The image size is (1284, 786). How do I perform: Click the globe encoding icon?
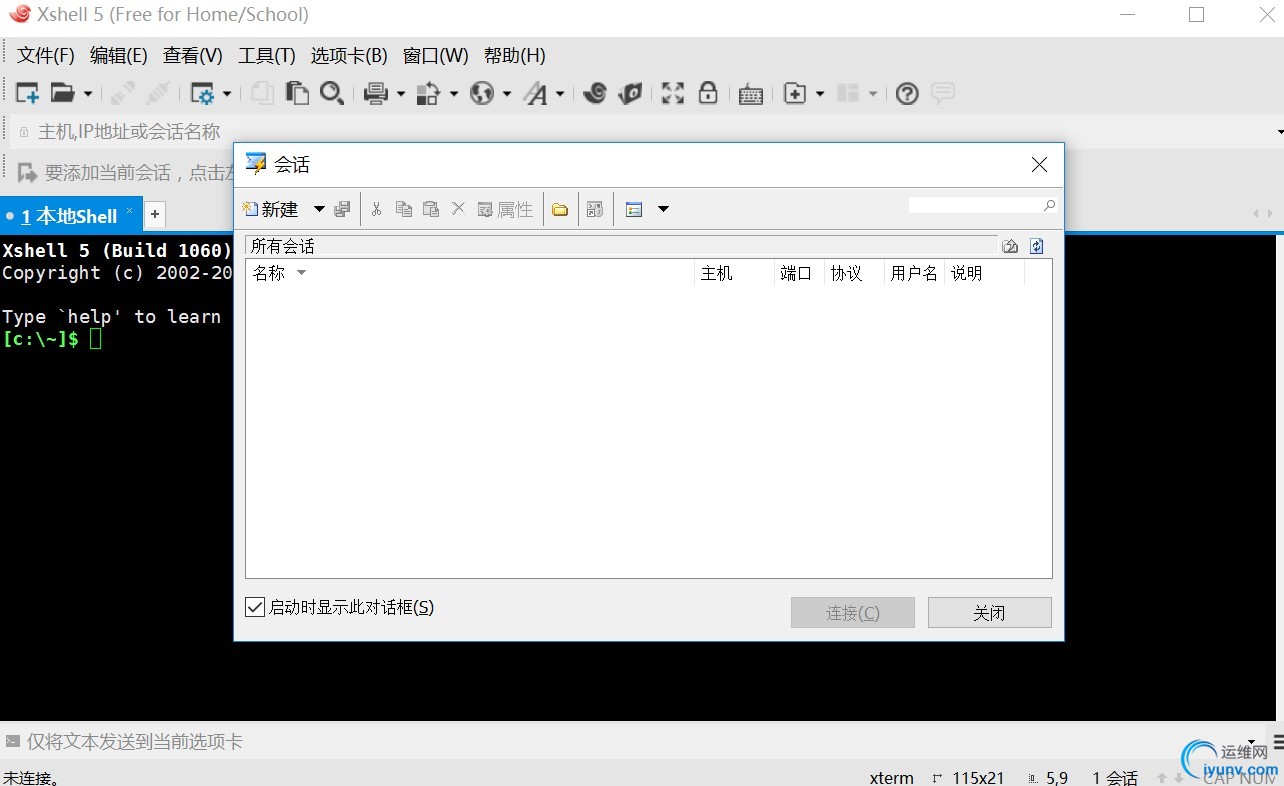483,93
